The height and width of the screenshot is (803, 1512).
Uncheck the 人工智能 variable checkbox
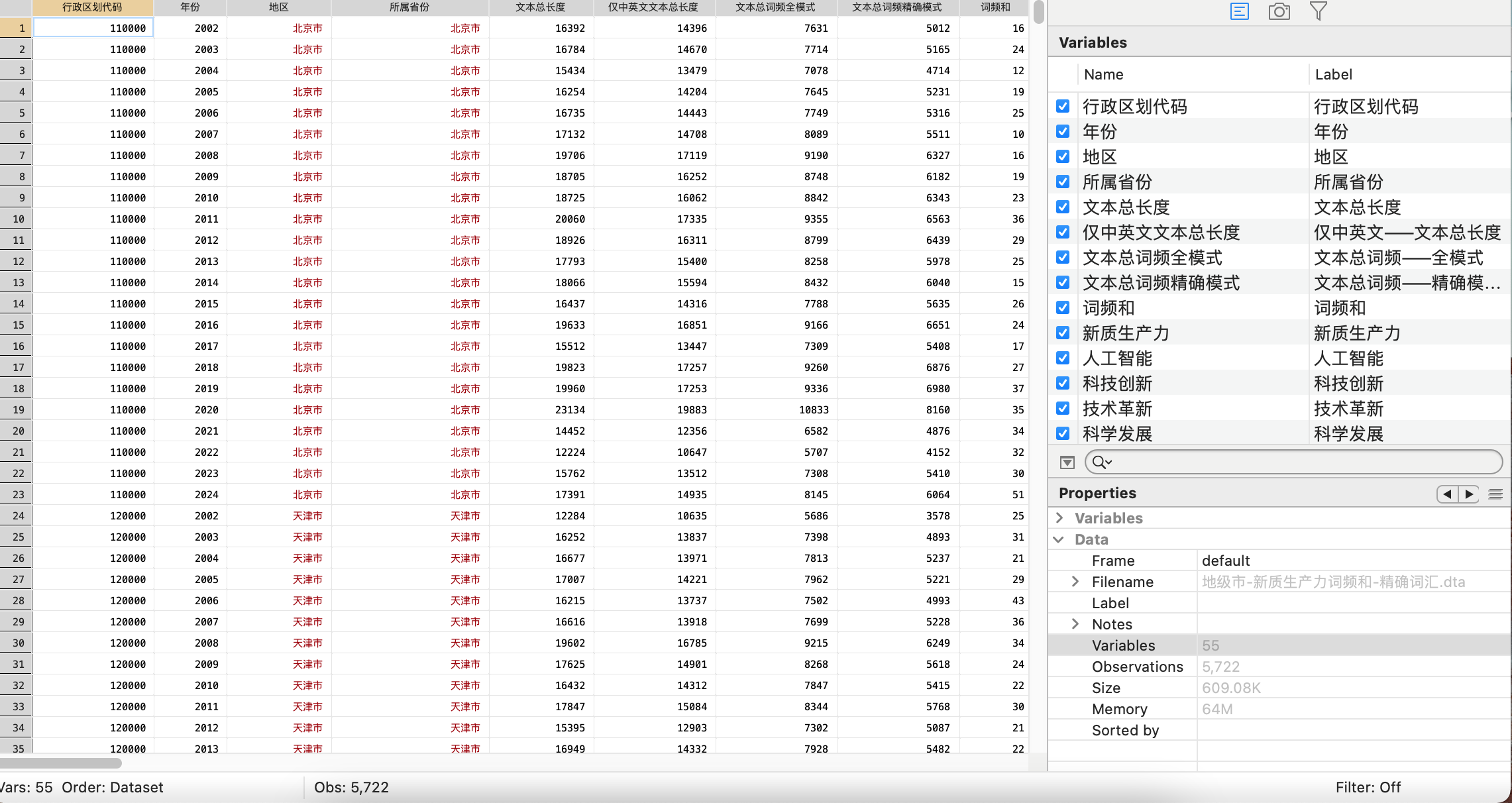pos(1063,358)
